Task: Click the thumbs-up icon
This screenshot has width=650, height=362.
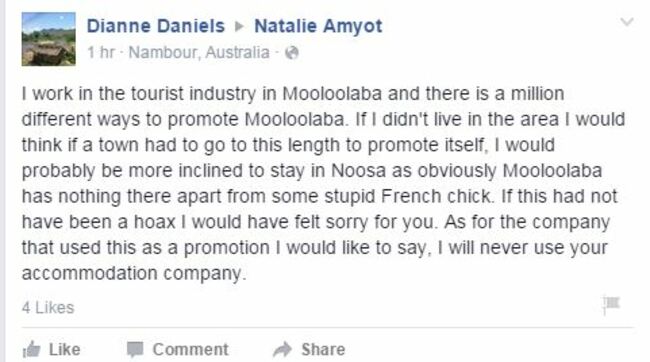Action: (32, 350)
